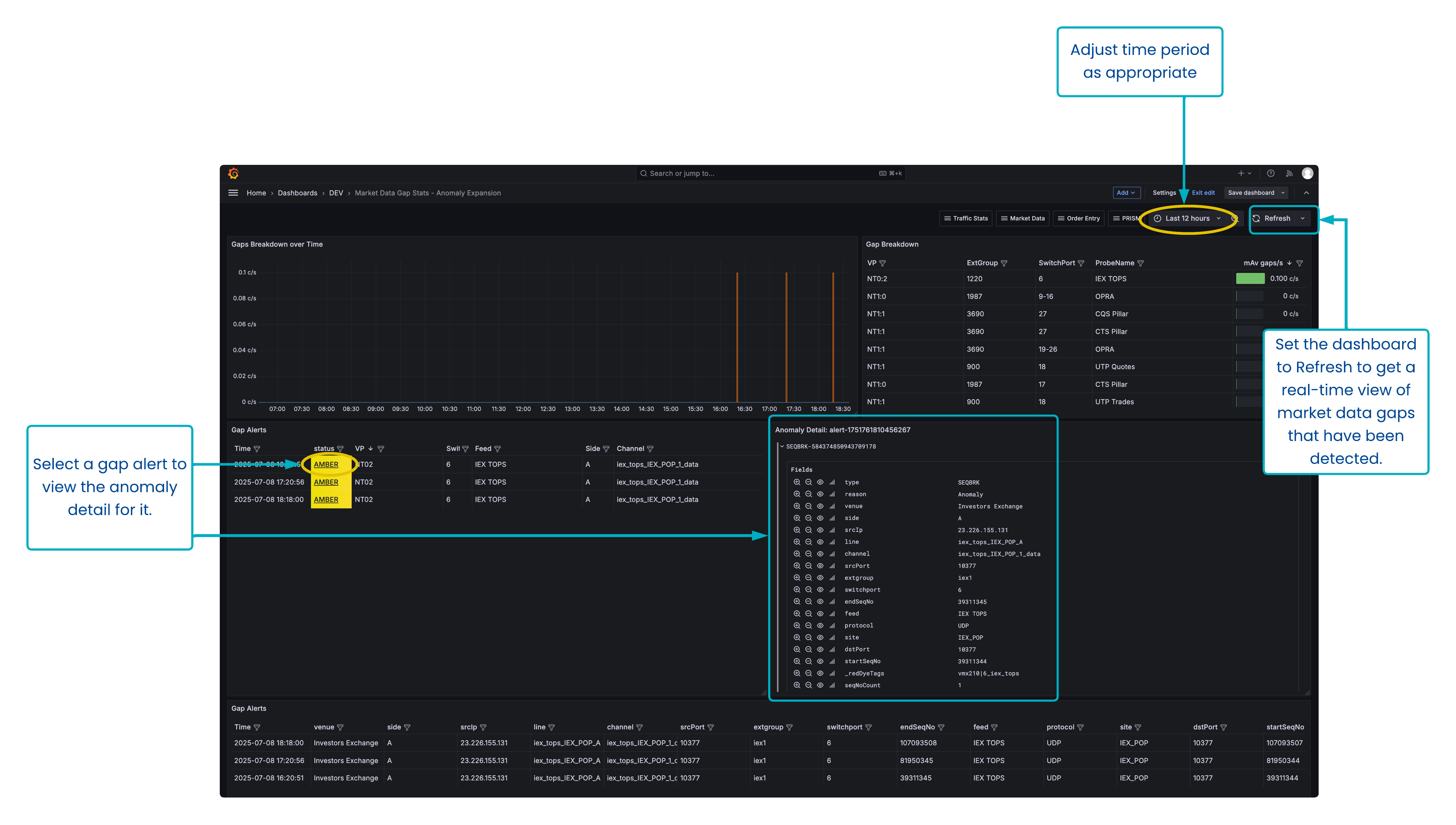Click the green mAv gaps bar for IEX TOPS

[x=1250, y=278]
